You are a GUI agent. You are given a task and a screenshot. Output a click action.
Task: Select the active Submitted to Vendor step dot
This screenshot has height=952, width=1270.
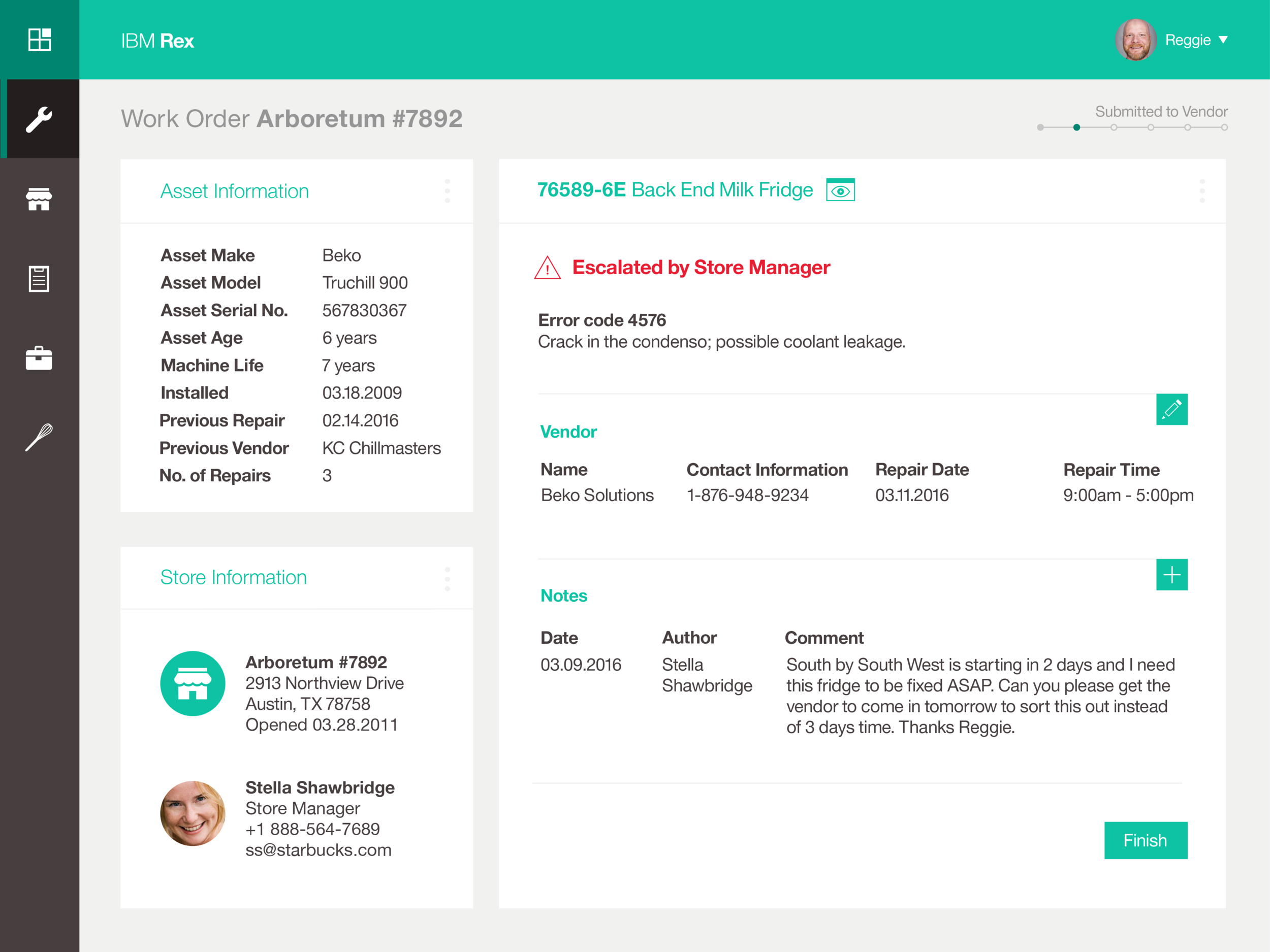point(1077,127)
